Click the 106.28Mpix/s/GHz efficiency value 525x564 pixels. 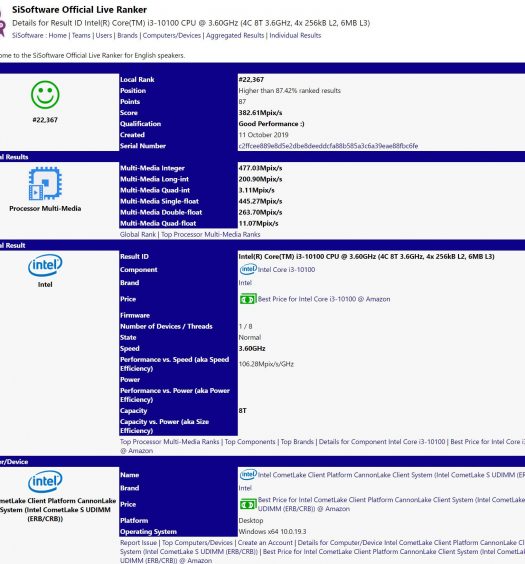click(x=266, y=364)
